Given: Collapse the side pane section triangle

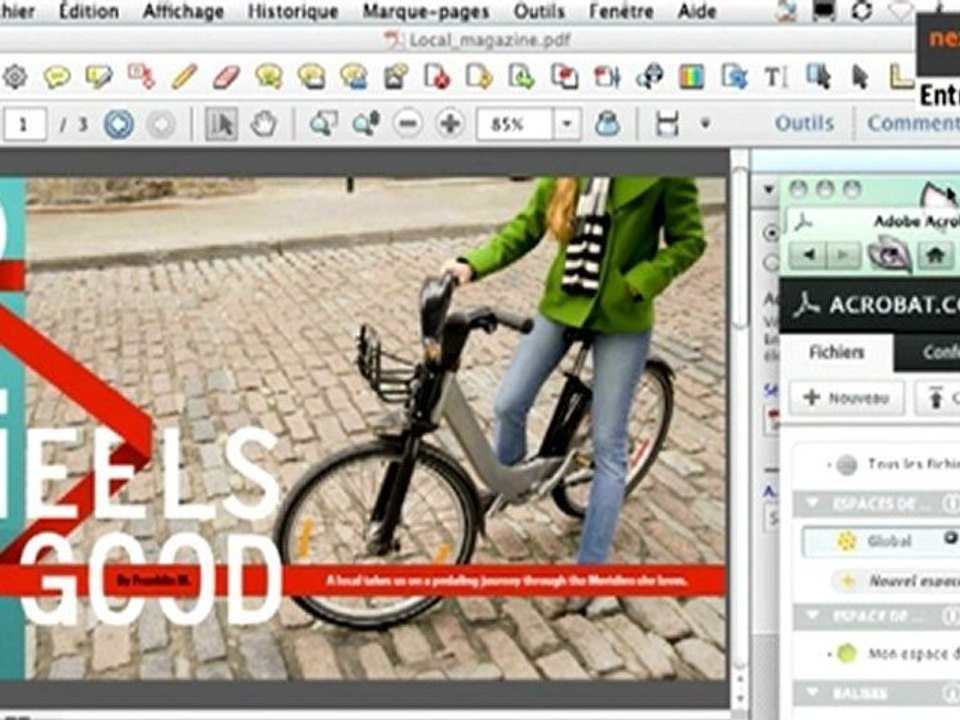Looking at the screenshot, I should [x=769, y=190].
